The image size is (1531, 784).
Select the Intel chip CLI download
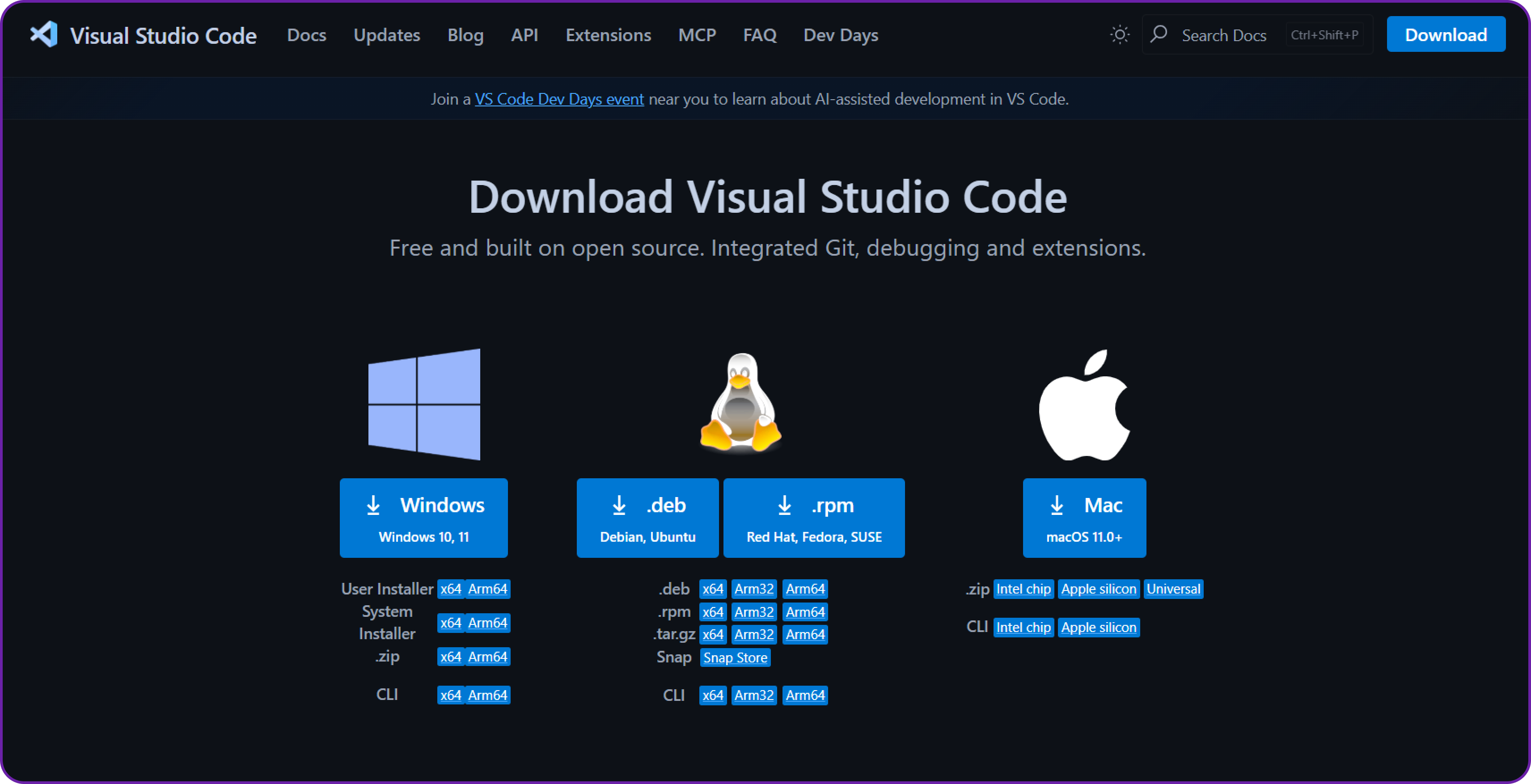(x=1023, y=627)
